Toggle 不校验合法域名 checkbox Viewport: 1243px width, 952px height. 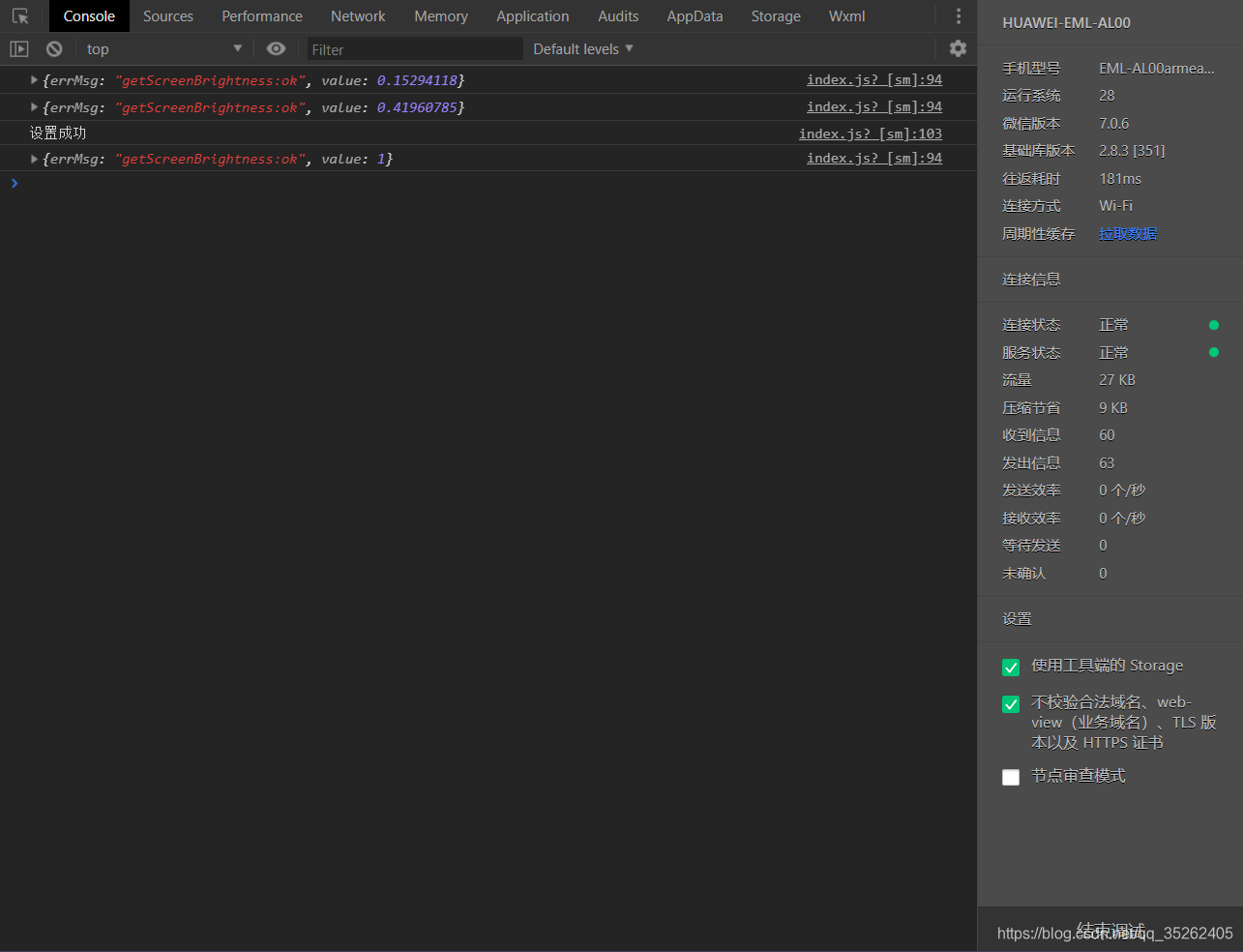(1011, 704)
